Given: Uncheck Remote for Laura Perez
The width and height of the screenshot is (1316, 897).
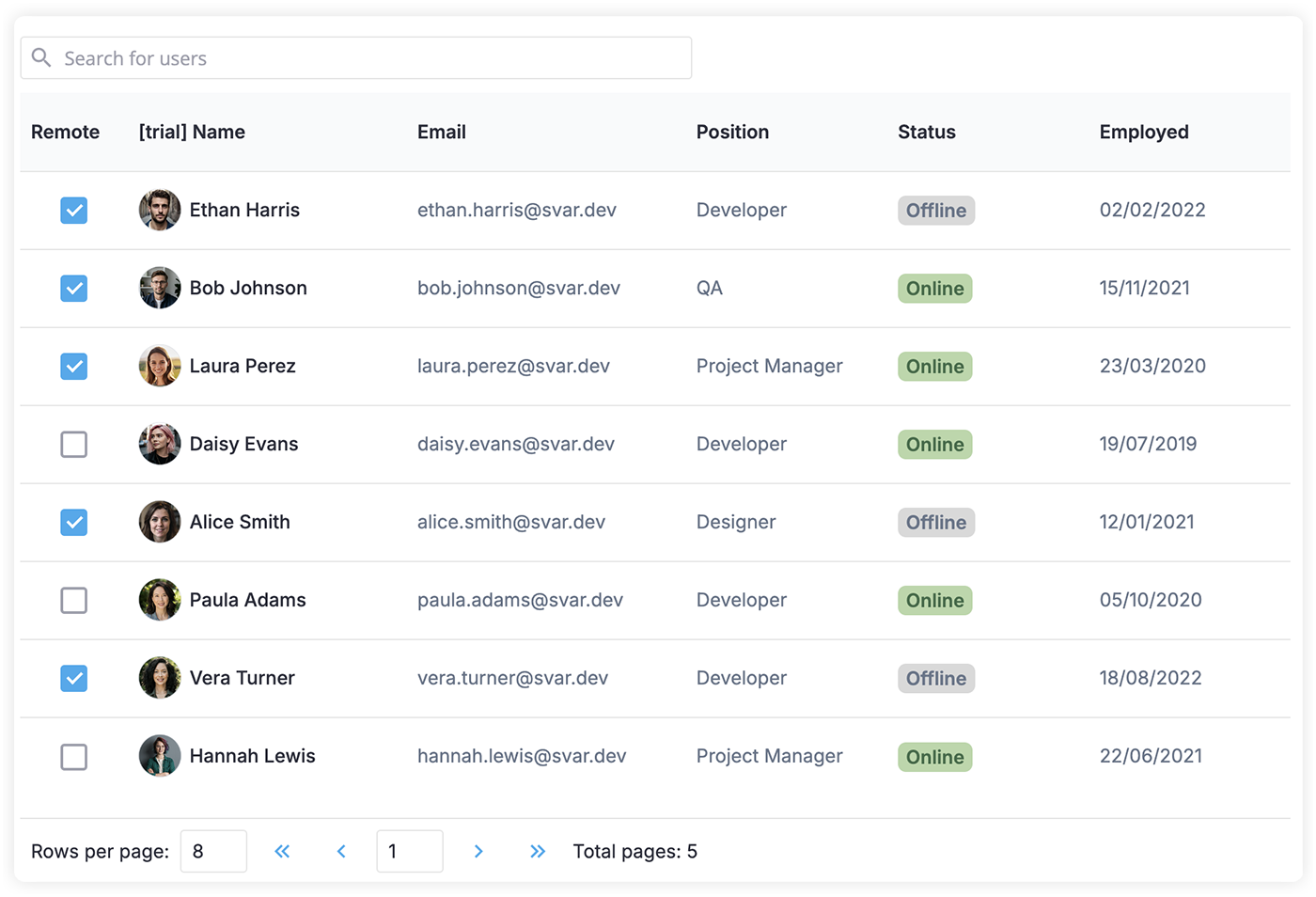Looking at the screenshot, I should coord(74,366).
